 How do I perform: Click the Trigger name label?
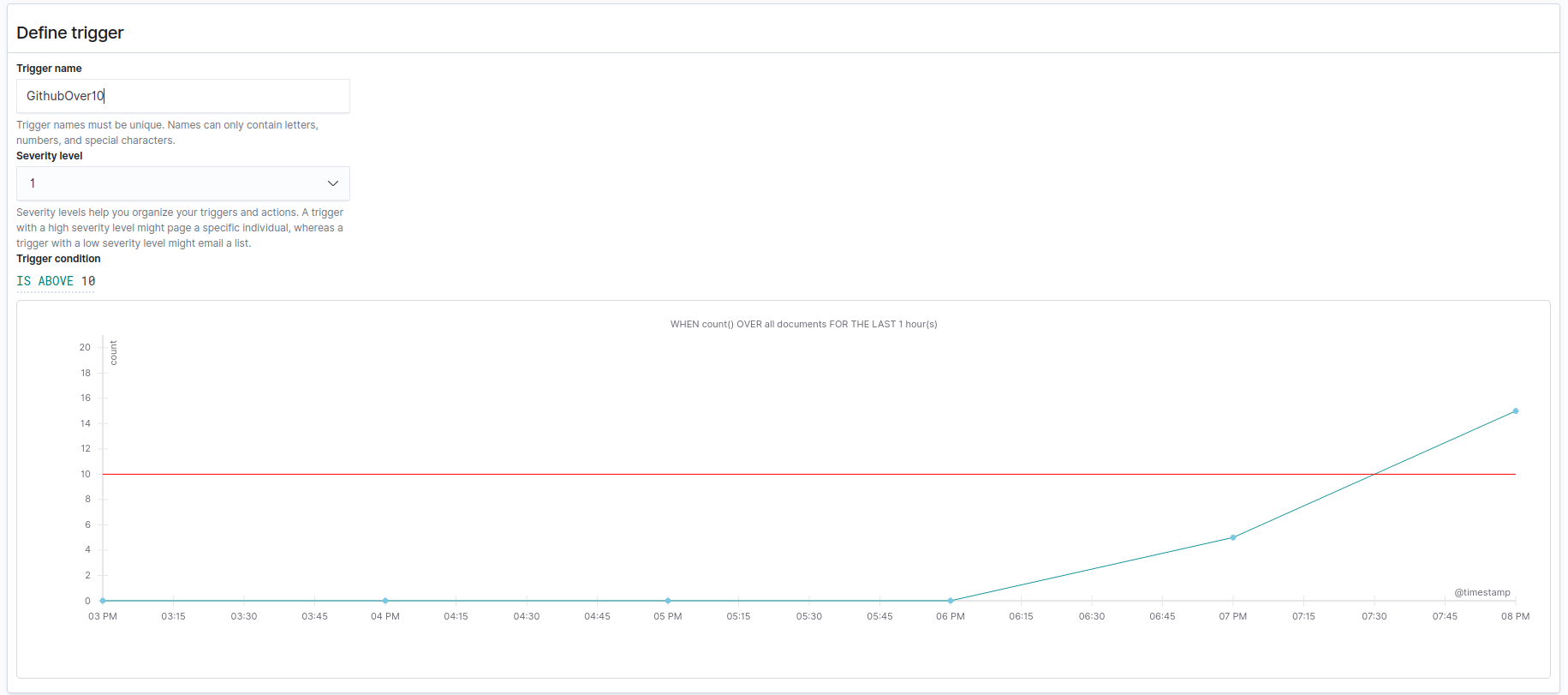(x=49, y=69)
